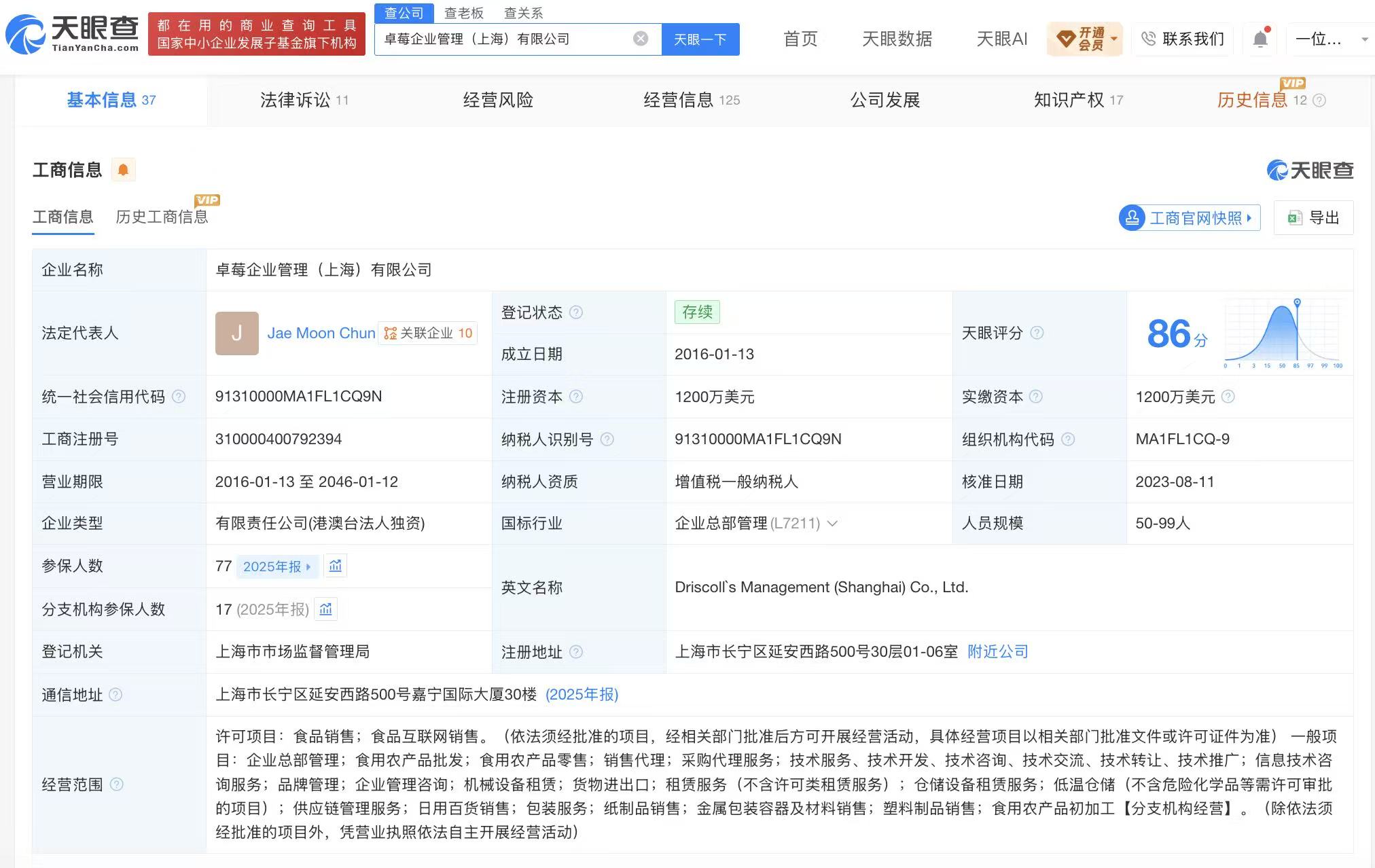Open the chart icon in the 分支机构参保人数 row
1375x868 pixels.
326,609
